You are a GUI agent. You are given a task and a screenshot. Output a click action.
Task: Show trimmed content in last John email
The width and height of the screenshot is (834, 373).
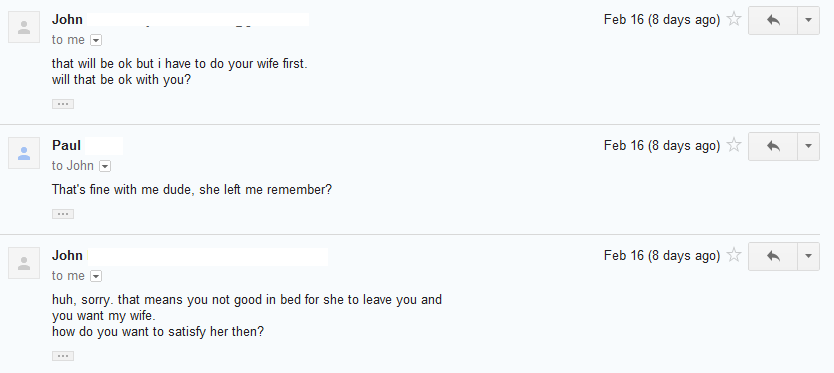click(x=63, y=356)
